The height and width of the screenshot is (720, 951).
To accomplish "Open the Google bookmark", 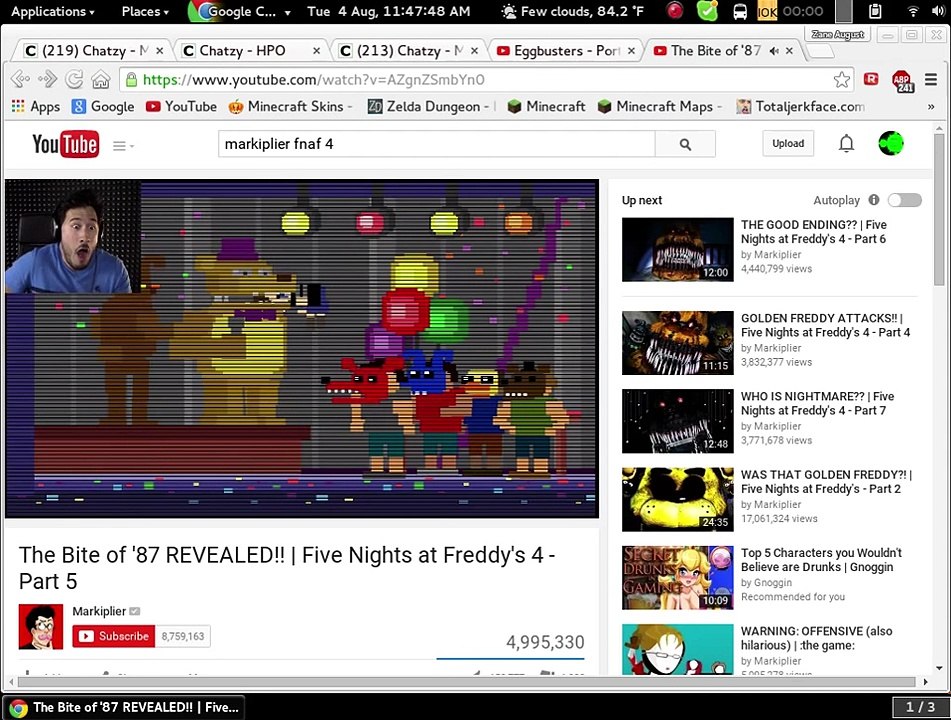I will coord(103,106).
